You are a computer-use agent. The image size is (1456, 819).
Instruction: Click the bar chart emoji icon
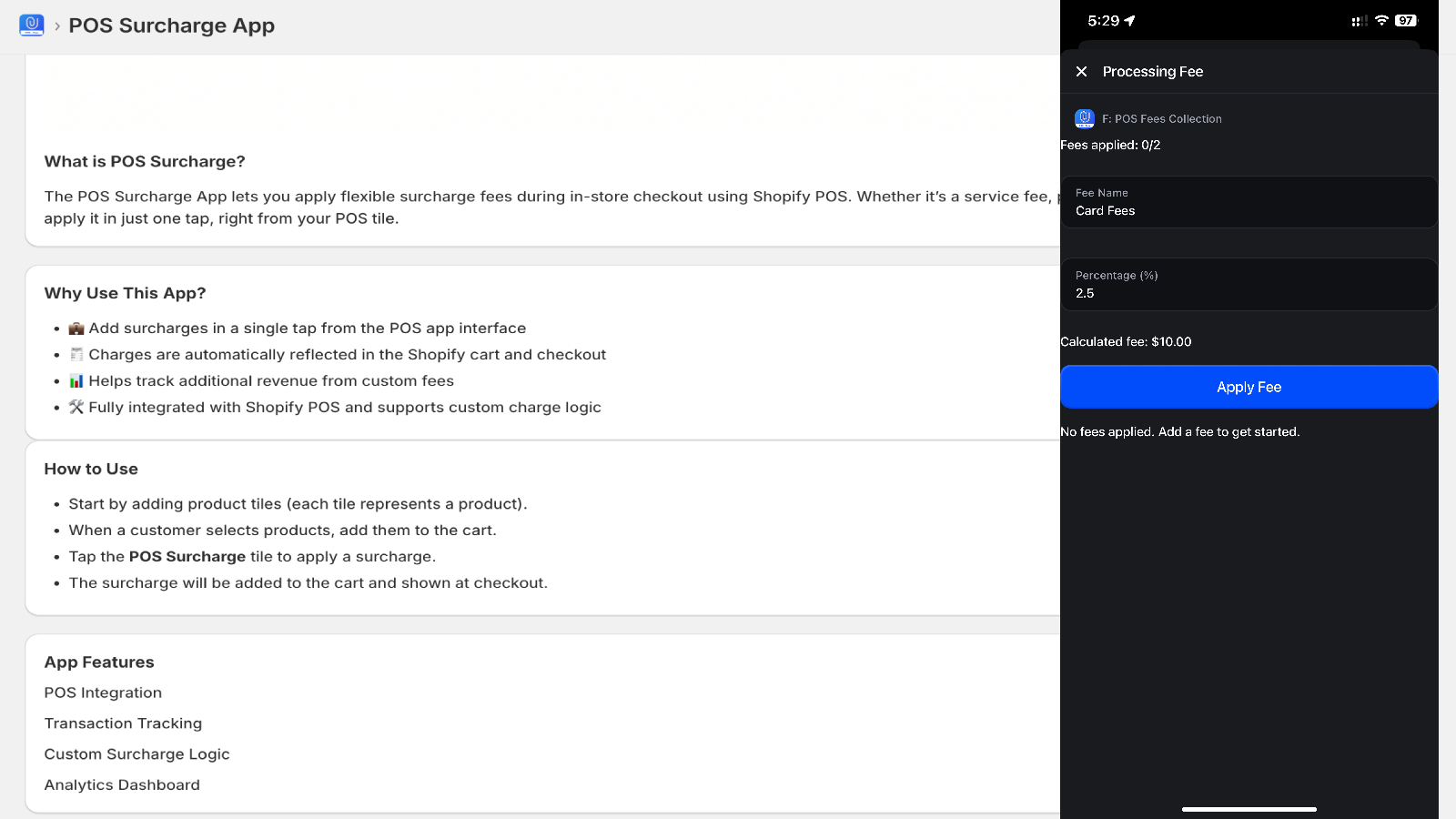click(76, 381)
